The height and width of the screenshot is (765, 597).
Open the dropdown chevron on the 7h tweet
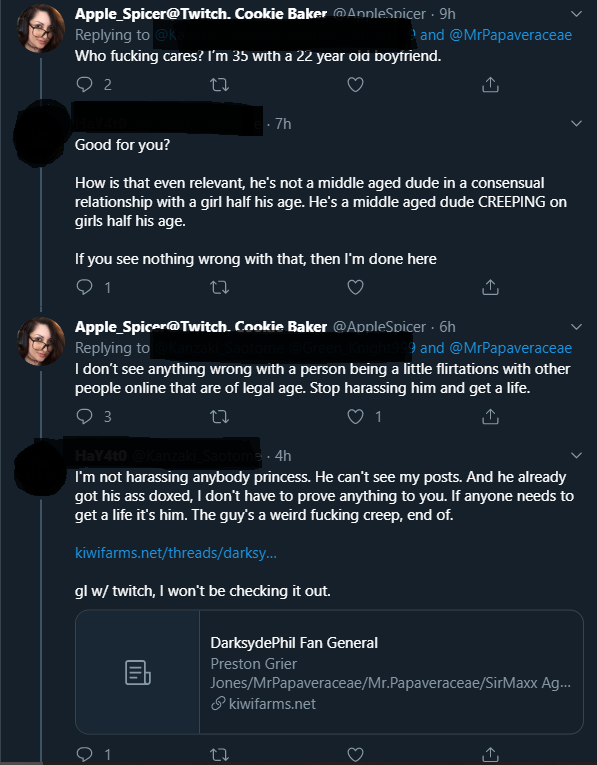(x=577, y=123)
